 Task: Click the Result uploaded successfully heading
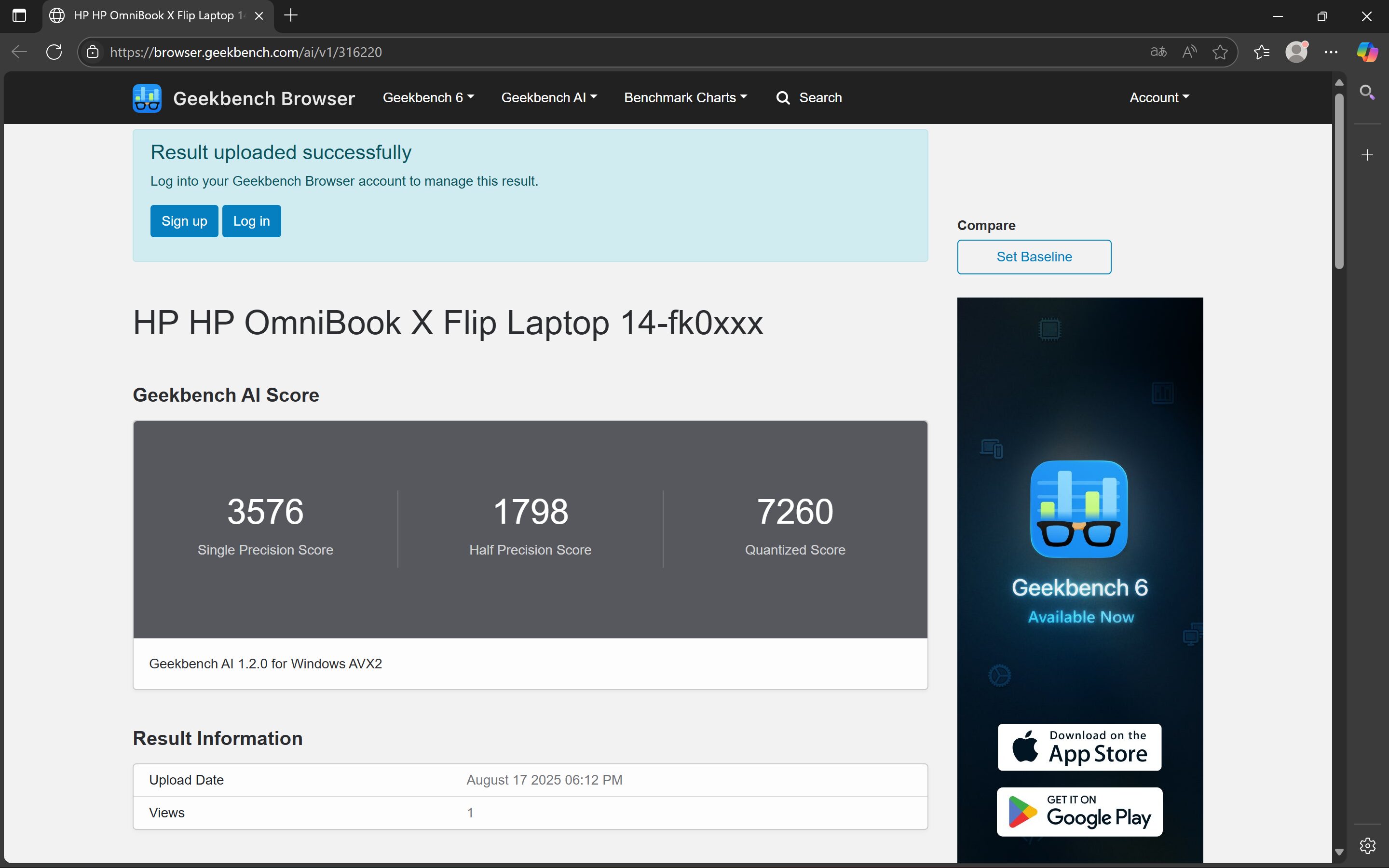(x=281, y=153)
